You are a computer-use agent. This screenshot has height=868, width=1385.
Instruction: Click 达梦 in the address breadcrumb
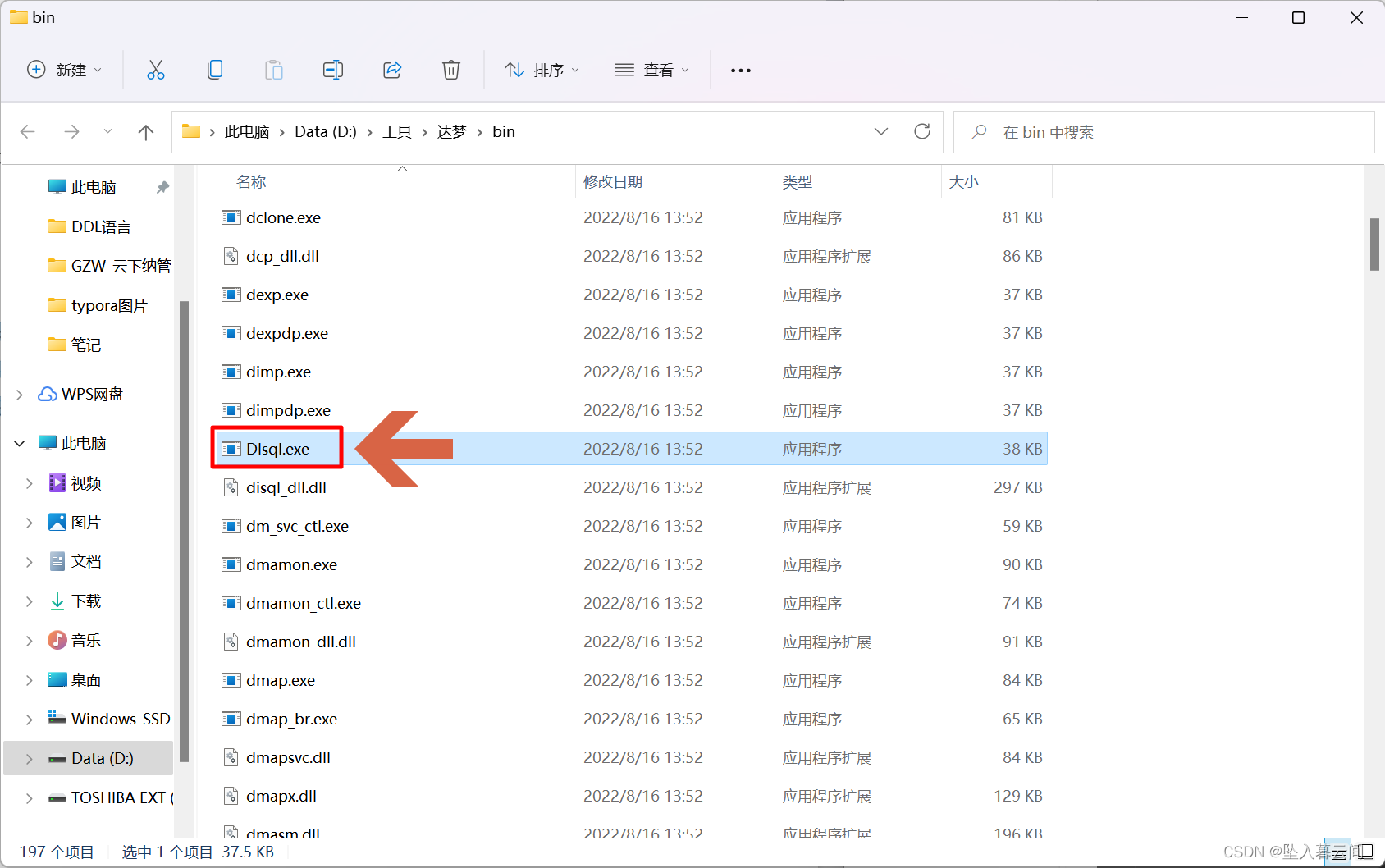tap(451, 131)
